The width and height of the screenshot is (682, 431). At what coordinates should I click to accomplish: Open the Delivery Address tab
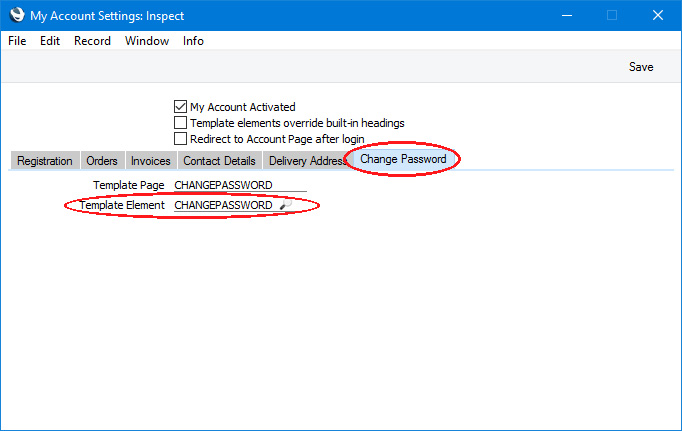[x=306, y=161]
